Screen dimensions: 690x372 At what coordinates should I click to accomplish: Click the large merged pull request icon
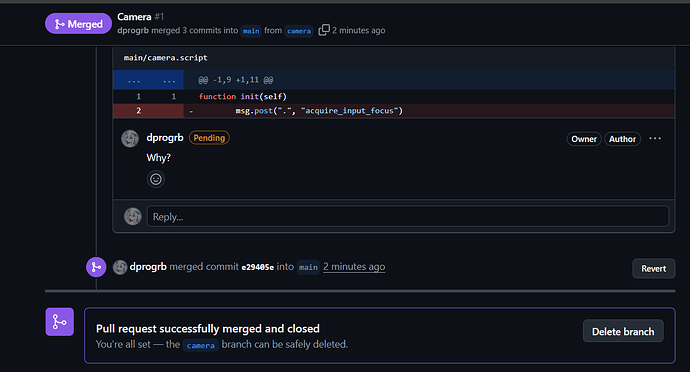[59, 322]
